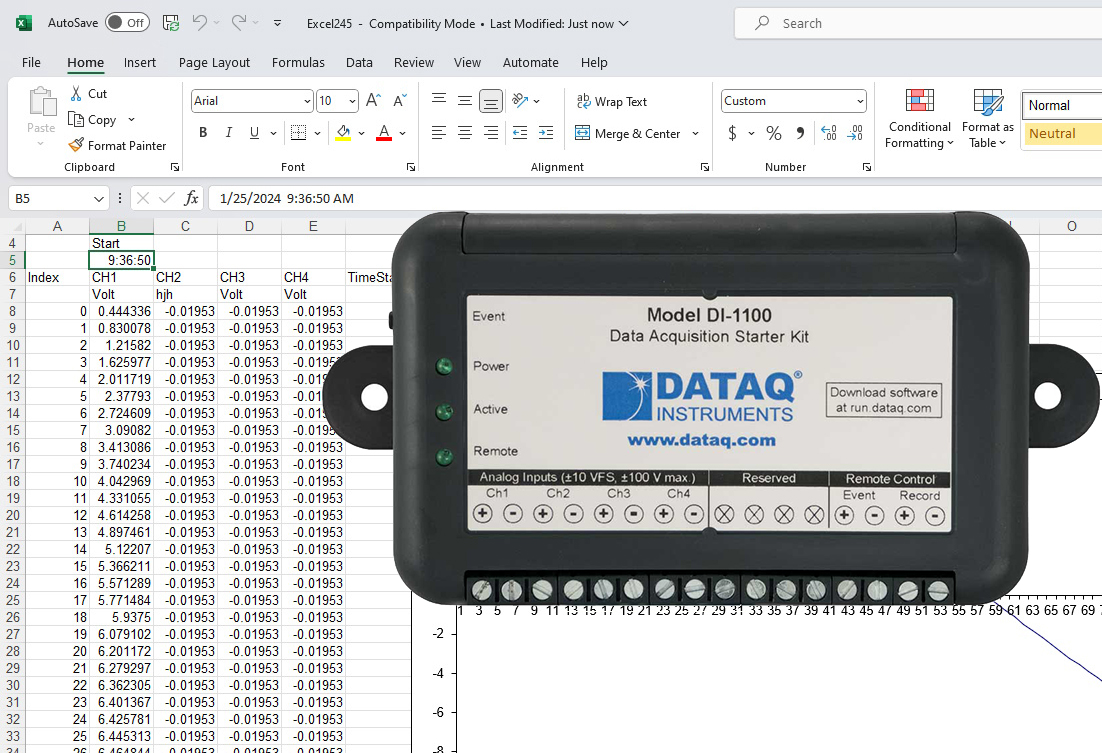1102x753 pixels.
Task: Click Increase Font Size icon
Action: [x=373, y=101]
